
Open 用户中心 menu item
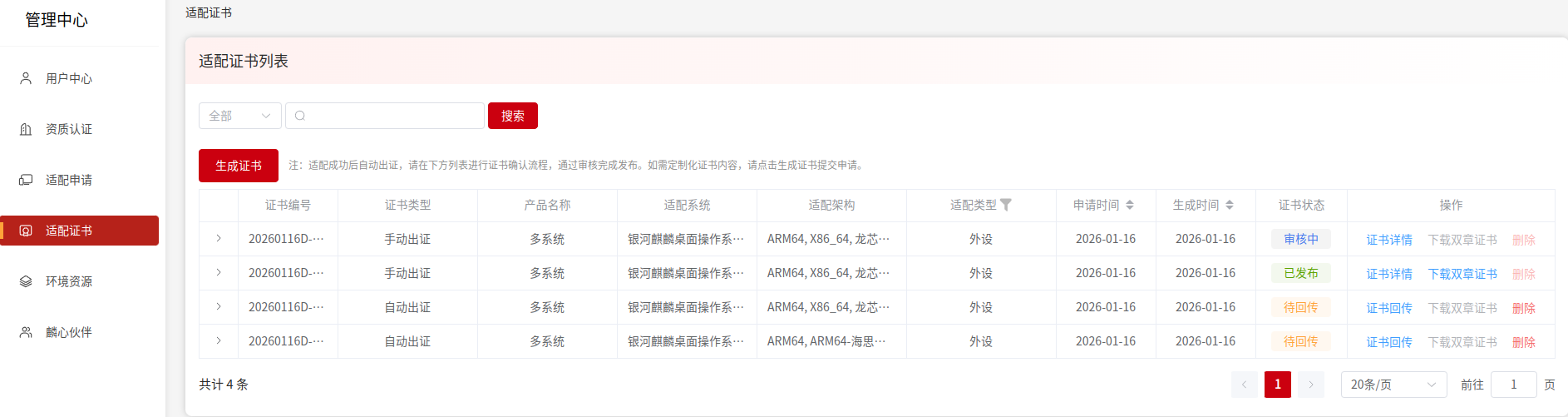pos(69,78)
